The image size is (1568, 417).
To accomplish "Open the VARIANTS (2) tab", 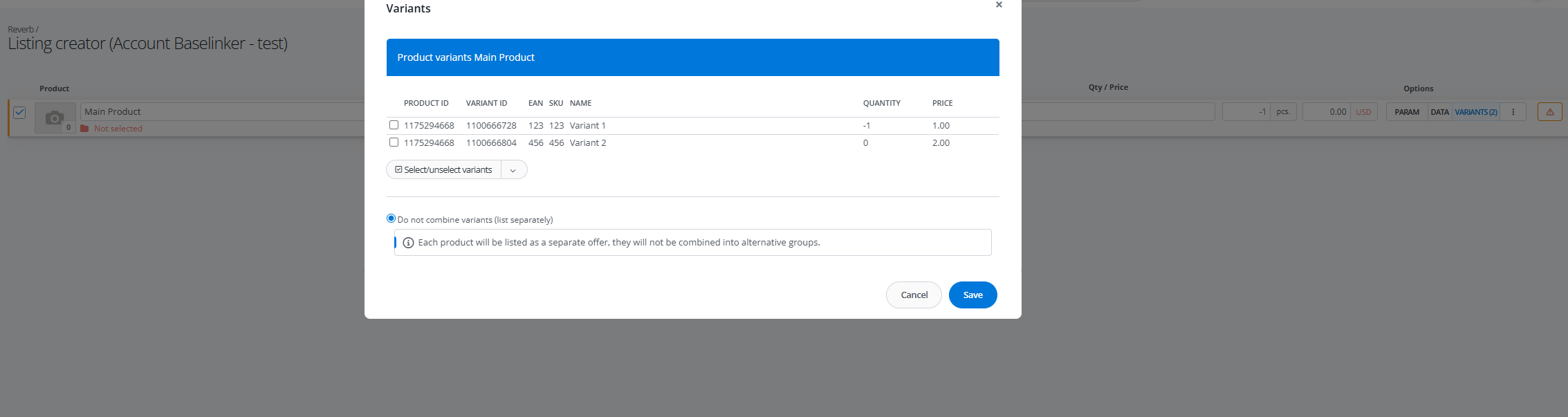I will click(1475, 112).
